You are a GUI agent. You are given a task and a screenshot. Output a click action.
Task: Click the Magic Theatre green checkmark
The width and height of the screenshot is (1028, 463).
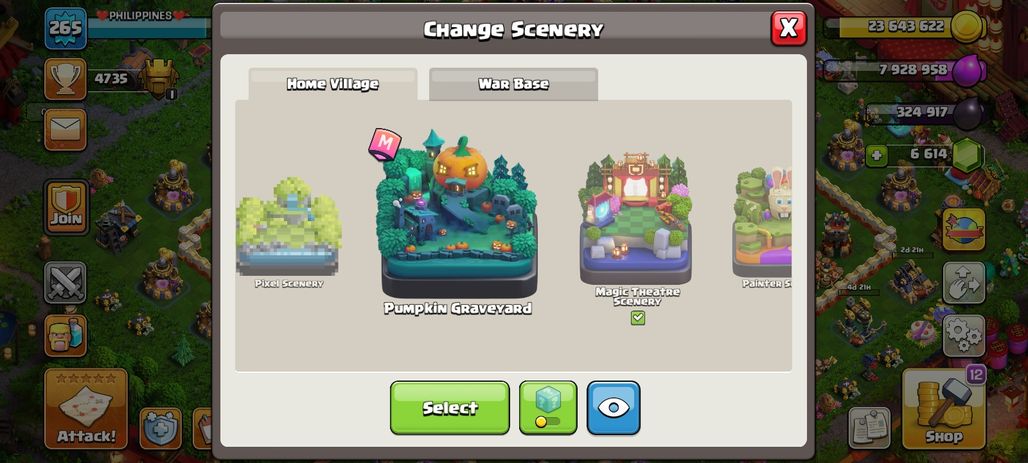tap(638, 317)
